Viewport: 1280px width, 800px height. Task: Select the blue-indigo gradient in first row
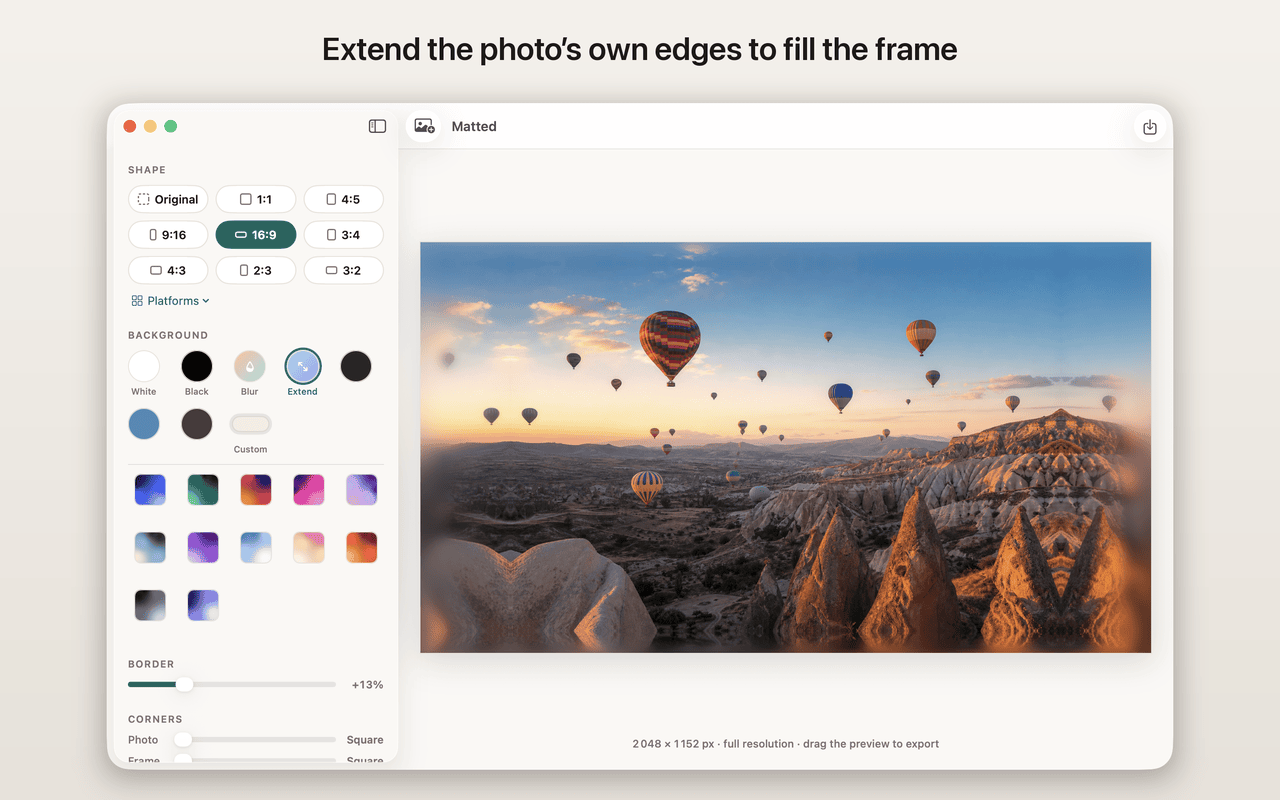coord(150,490)
